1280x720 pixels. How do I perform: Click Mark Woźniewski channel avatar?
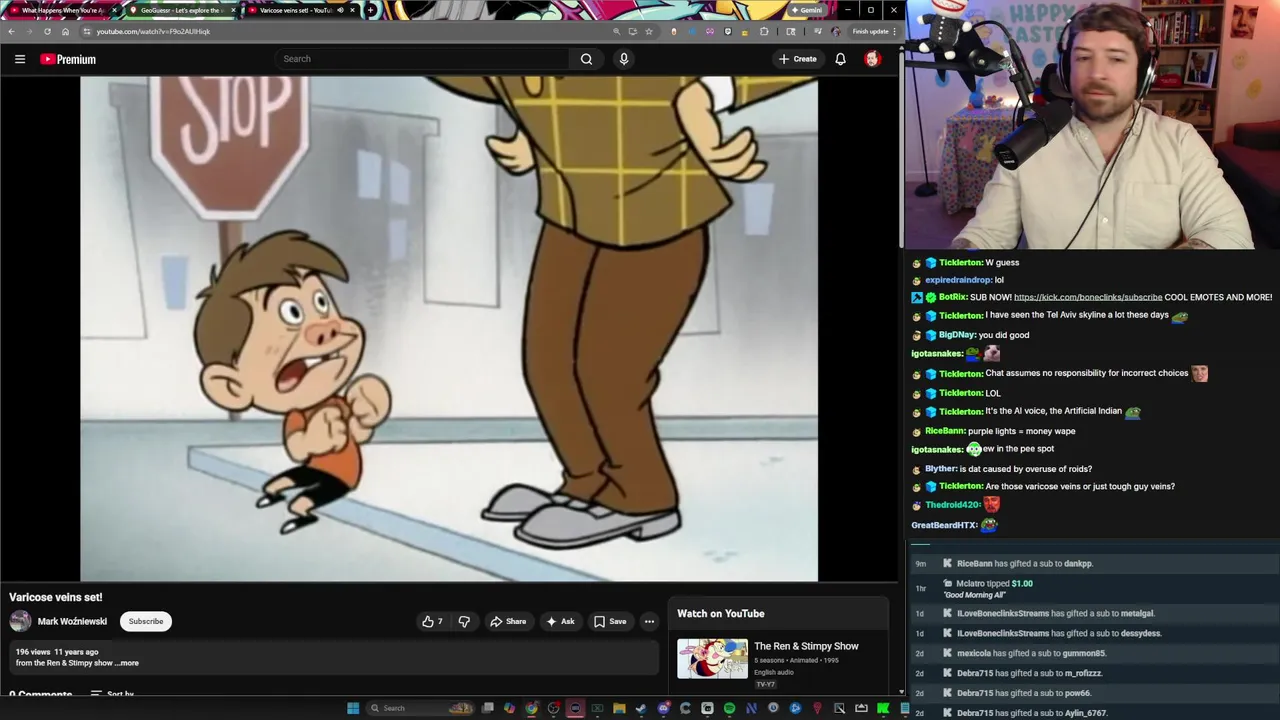[20, 621]
